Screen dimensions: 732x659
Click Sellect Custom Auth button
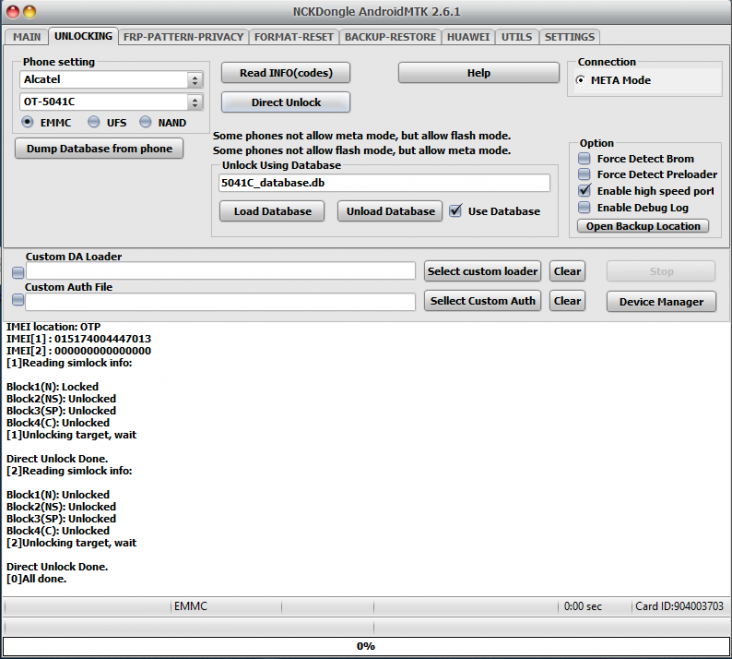(482, 301)
